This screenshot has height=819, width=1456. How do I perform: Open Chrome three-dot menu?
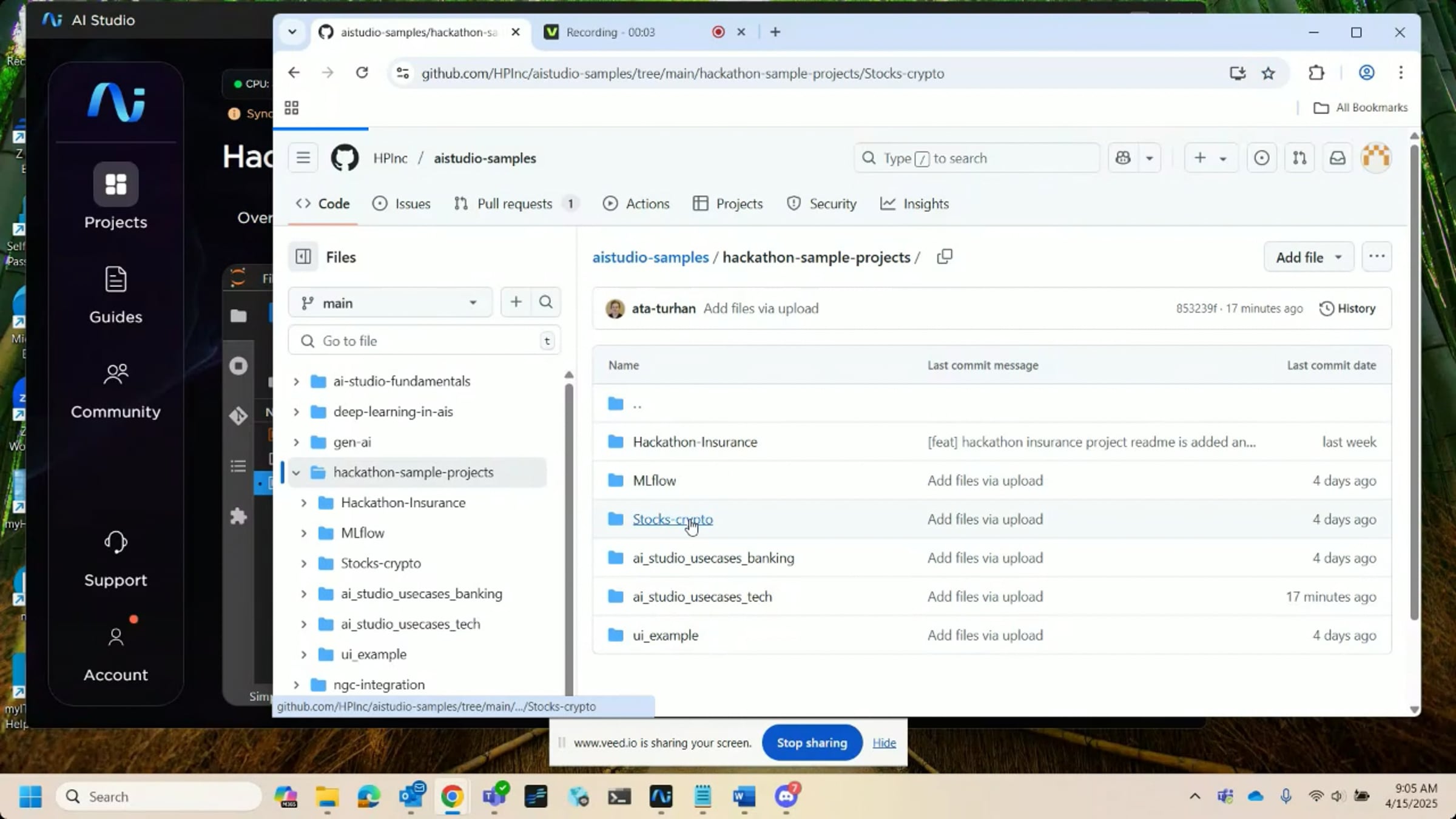click(1401, 73)
